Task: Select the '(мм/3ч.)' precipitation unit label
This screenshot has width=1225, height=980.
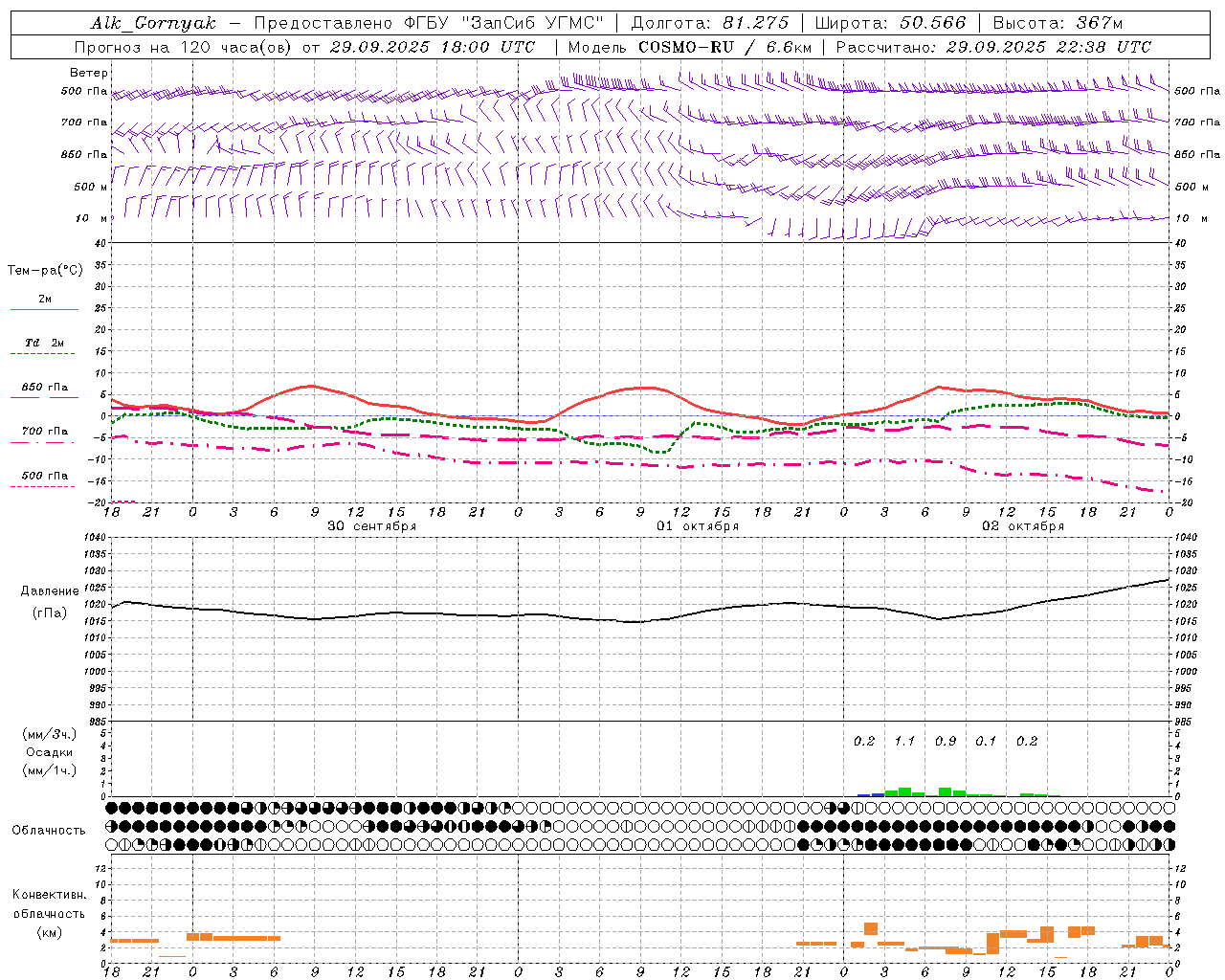Action: coord(50,734)
